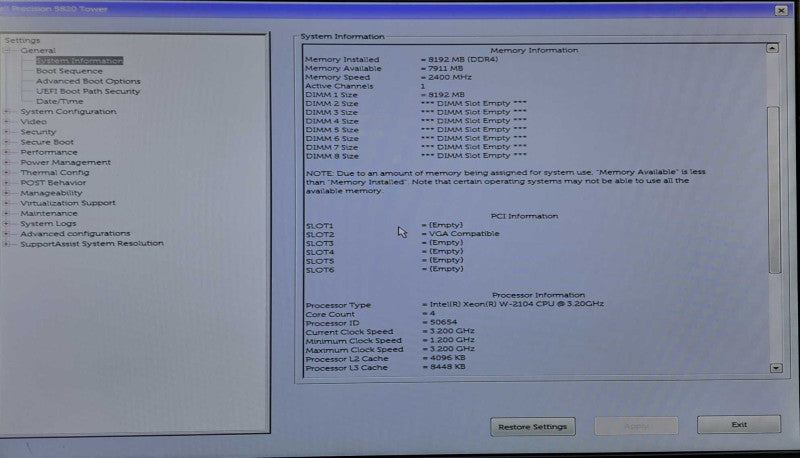Viewport: 800px width, 458px height.
Task: Click the DIMM 8 Size row
Action: [416, 156]
